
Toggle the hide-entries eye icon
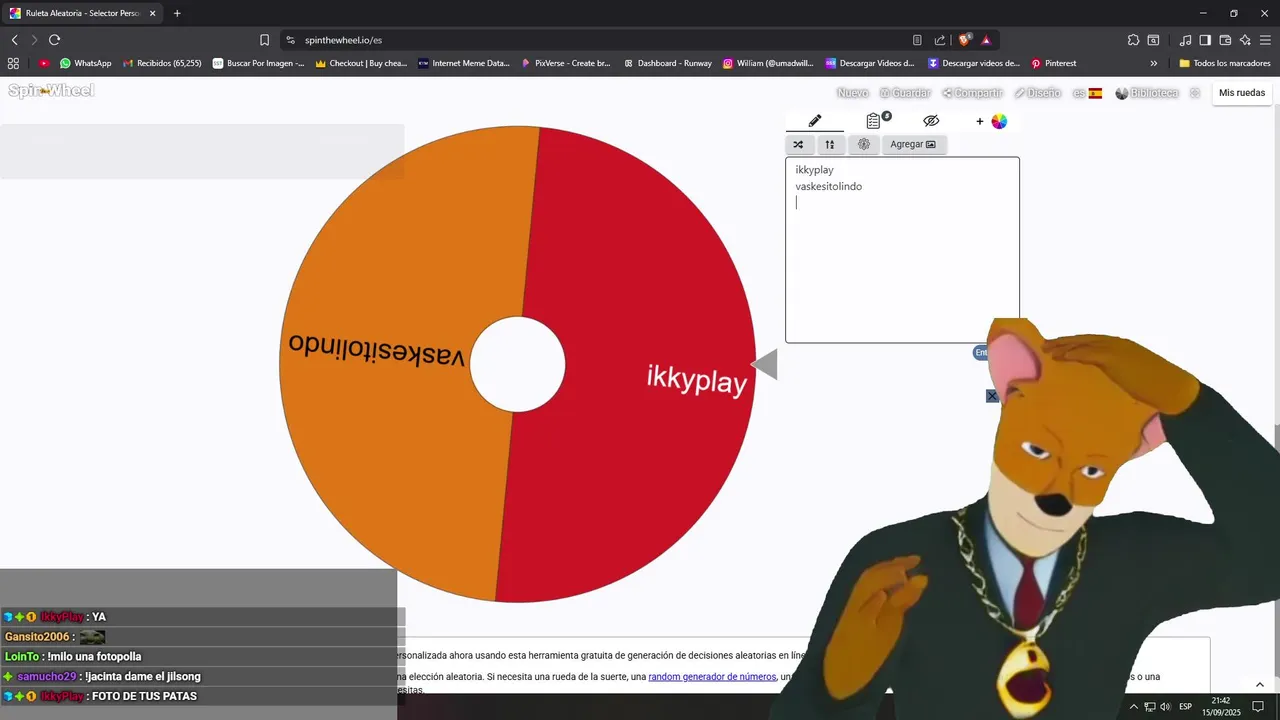(931, 121)
